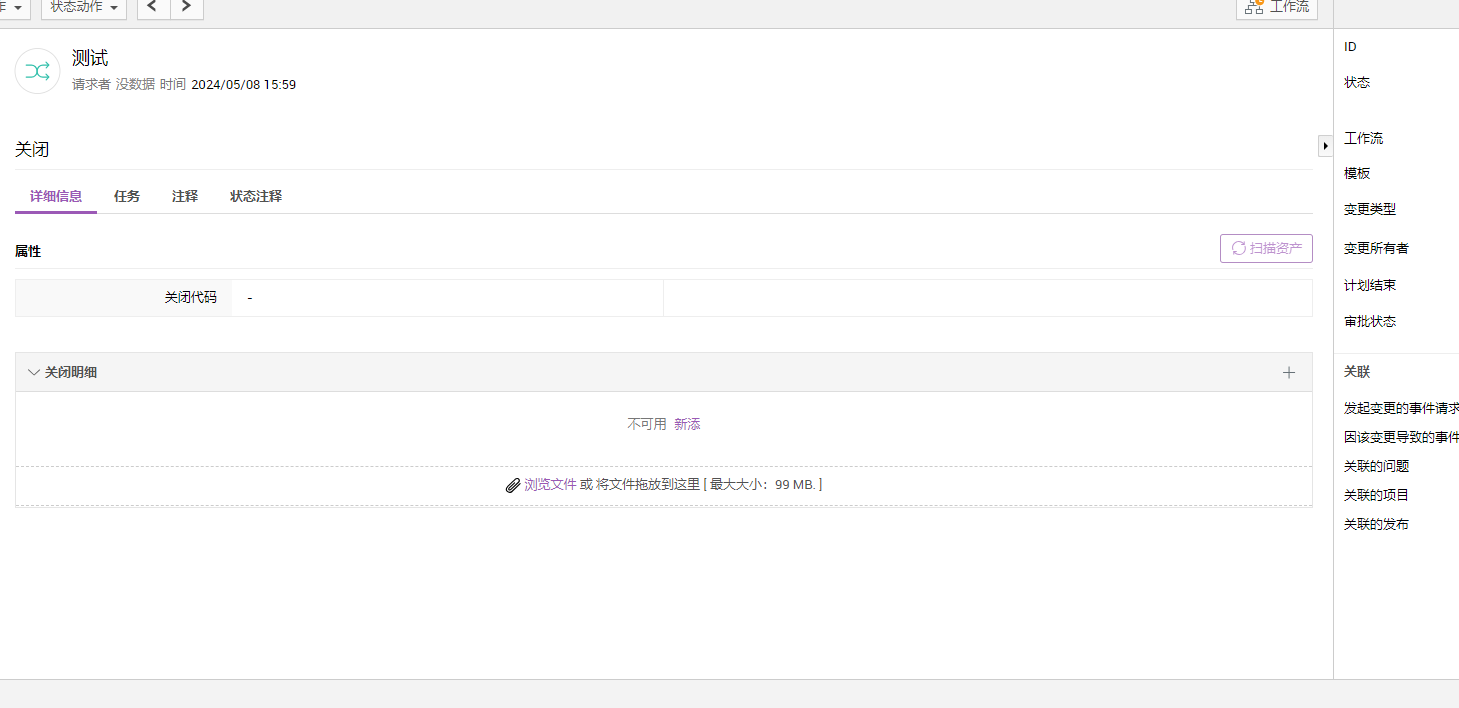Open the 工作流 button in the top toolbar

[x=1277, y=7]
